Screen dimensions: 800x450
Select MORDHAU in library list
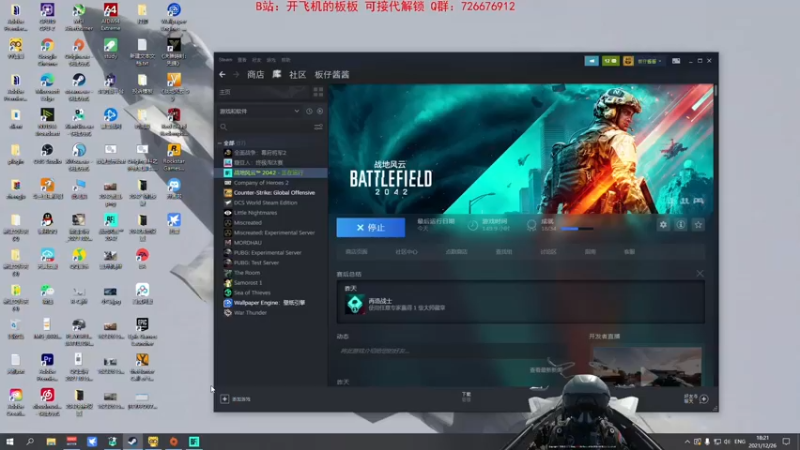pos(247,243)
